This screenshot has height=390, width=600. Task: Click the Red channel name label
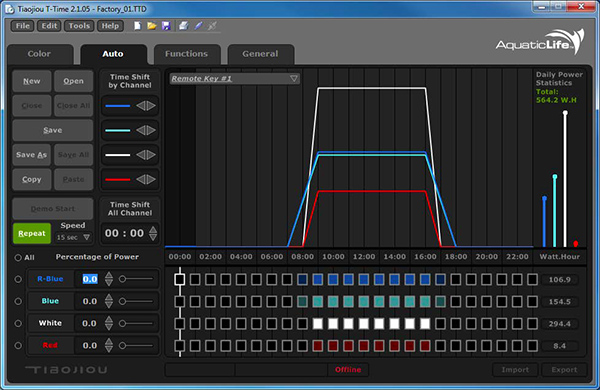pyautogui.click(x=50, y=345)
